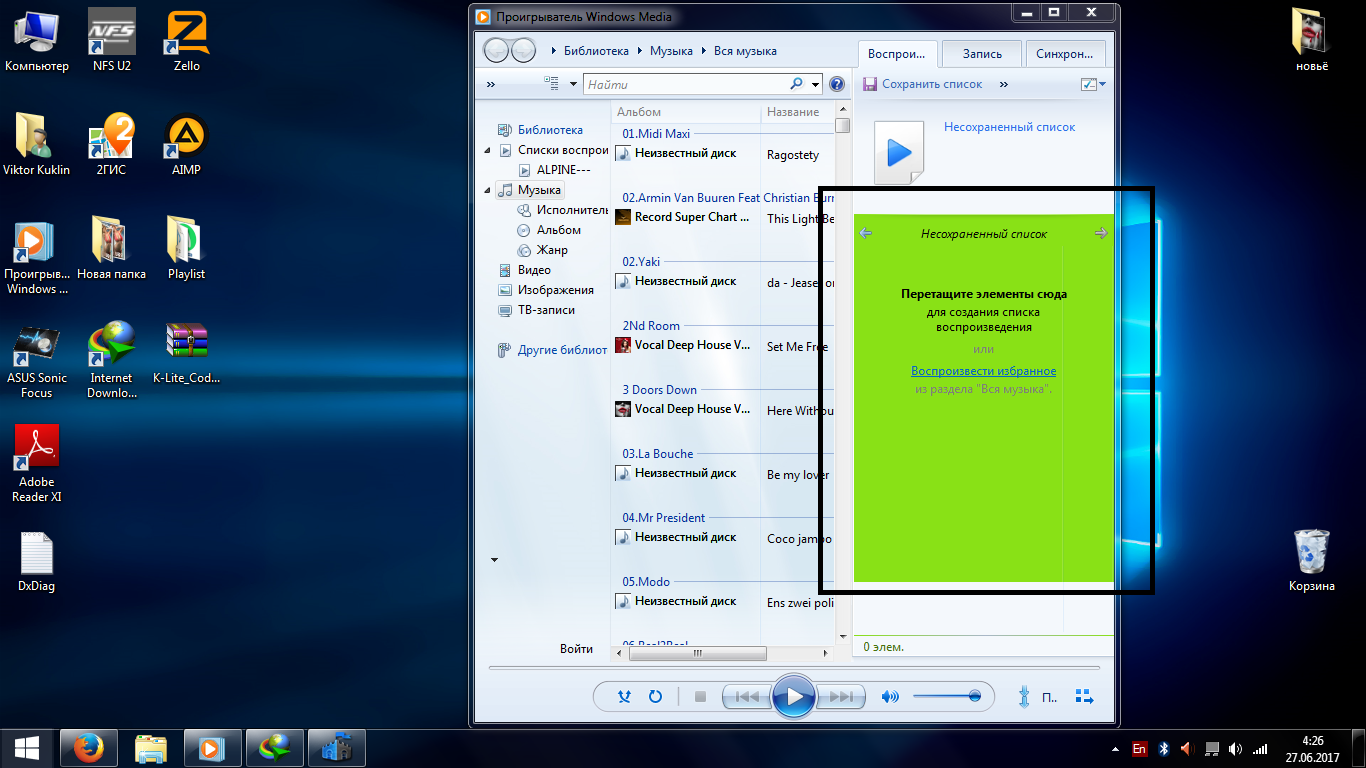The image size is (1366, 768).
Task: Toggle repeat playback mode
Action: pos(656,697)
